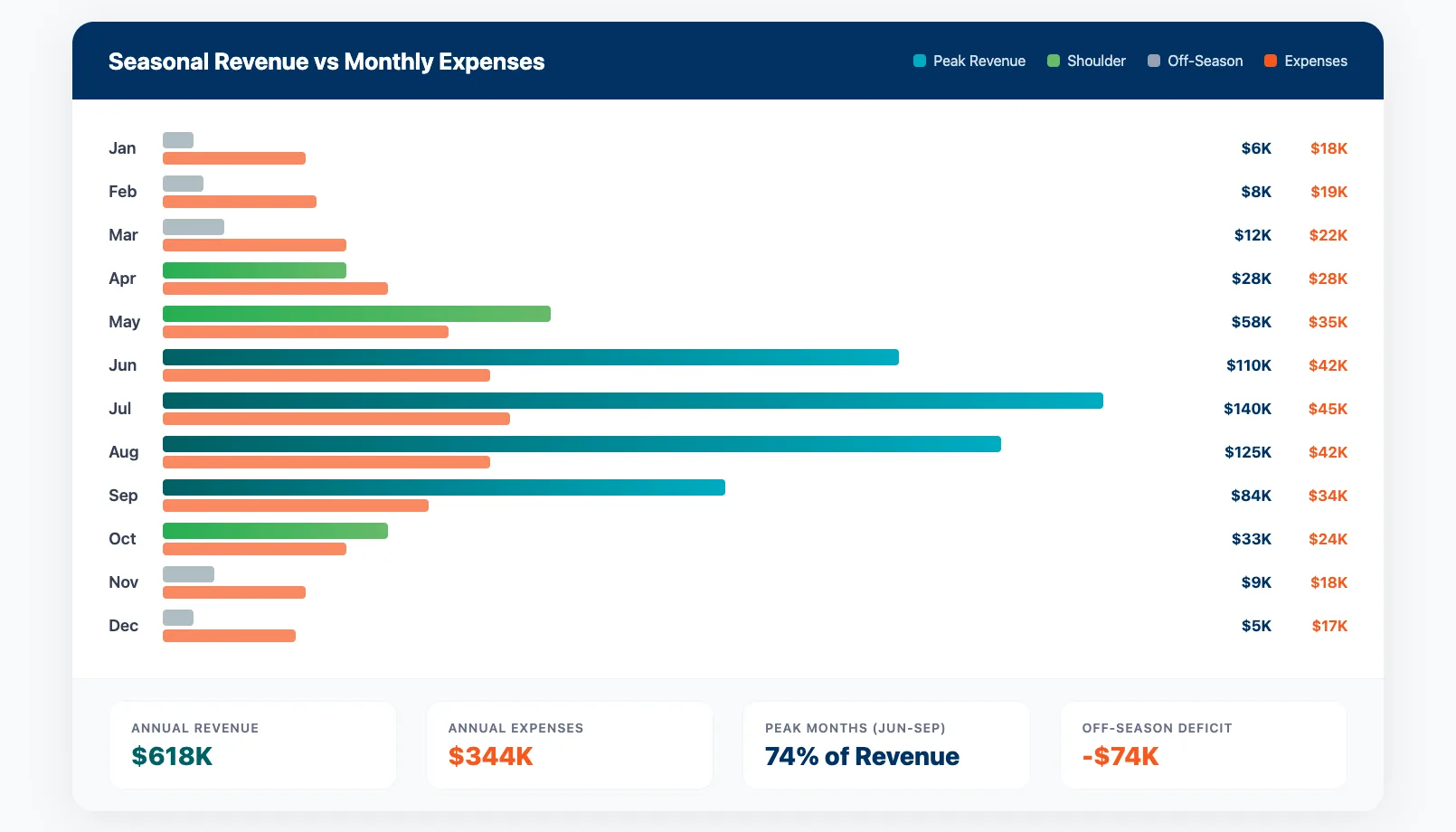This screenshot has width=1456, height=832.
Task: Click the February orange expenses bar
Action: pos(240,202)
